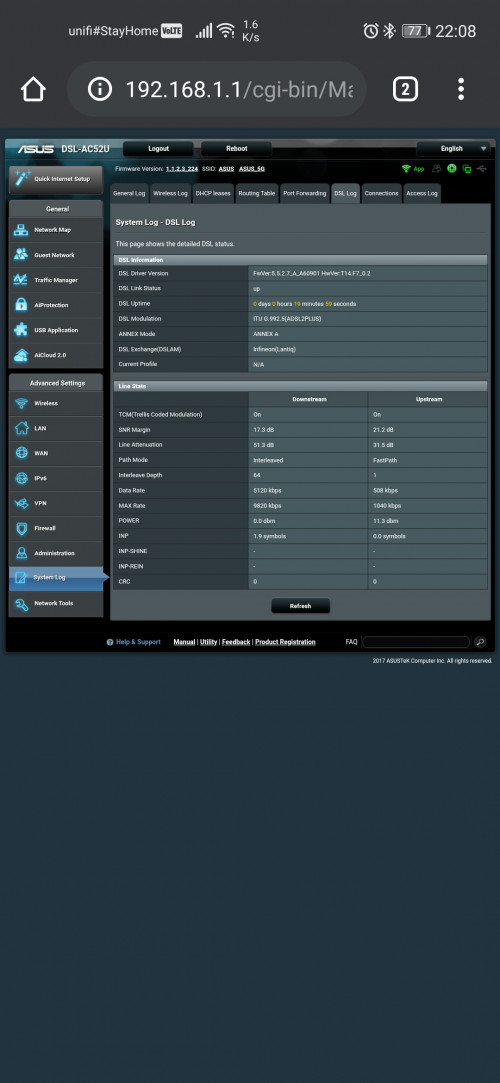This screenshot has width=500, height=1083.
Task: Open the Product Registration link
Action: tap(285, 642)
